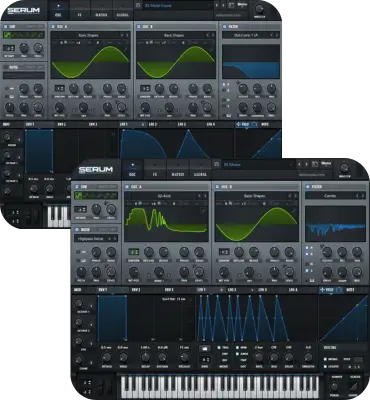
Task: Click next wavetable arrow beside SD Acid
Action: point(205,196)
